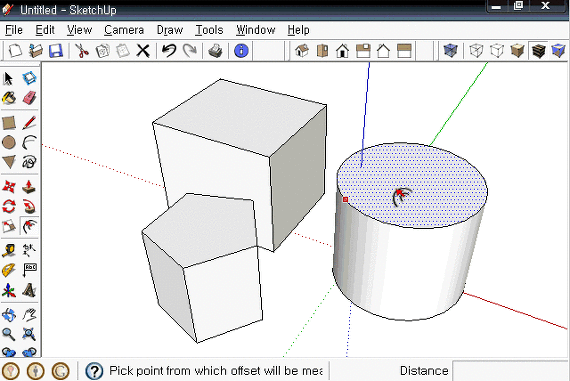Select the Rectangle tool
Image resolution: width=570 pixels, height=381 pixels.
click(9, 123)
